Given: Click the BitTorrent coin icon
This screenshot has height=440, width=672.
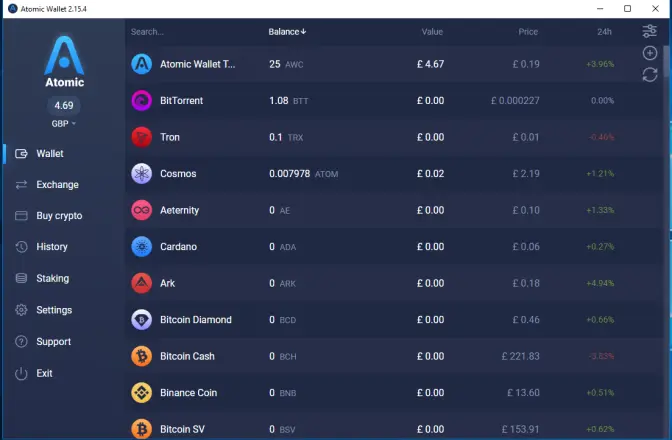Looking at the screenshot, I should coord(141,101).
